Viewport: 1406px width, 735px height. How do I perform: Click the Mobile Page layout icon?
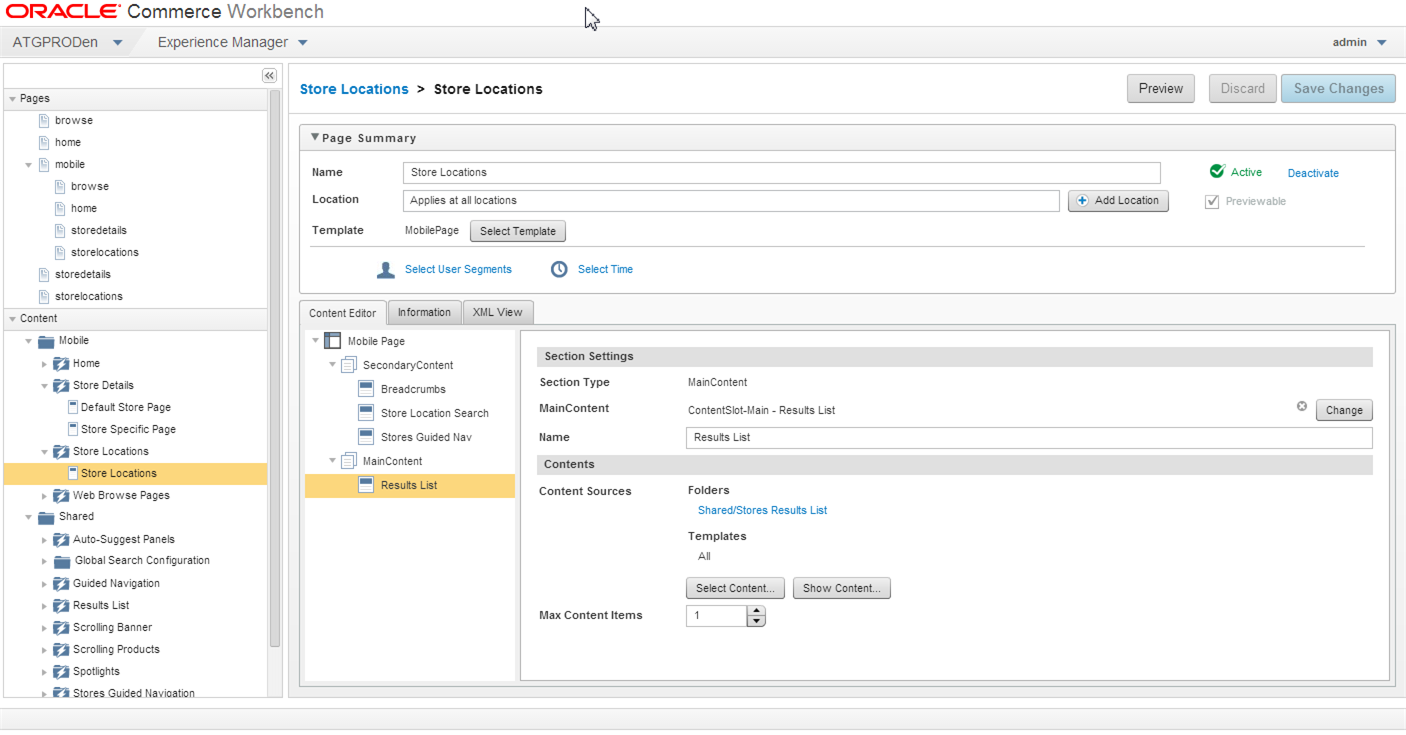pos(334,341)
